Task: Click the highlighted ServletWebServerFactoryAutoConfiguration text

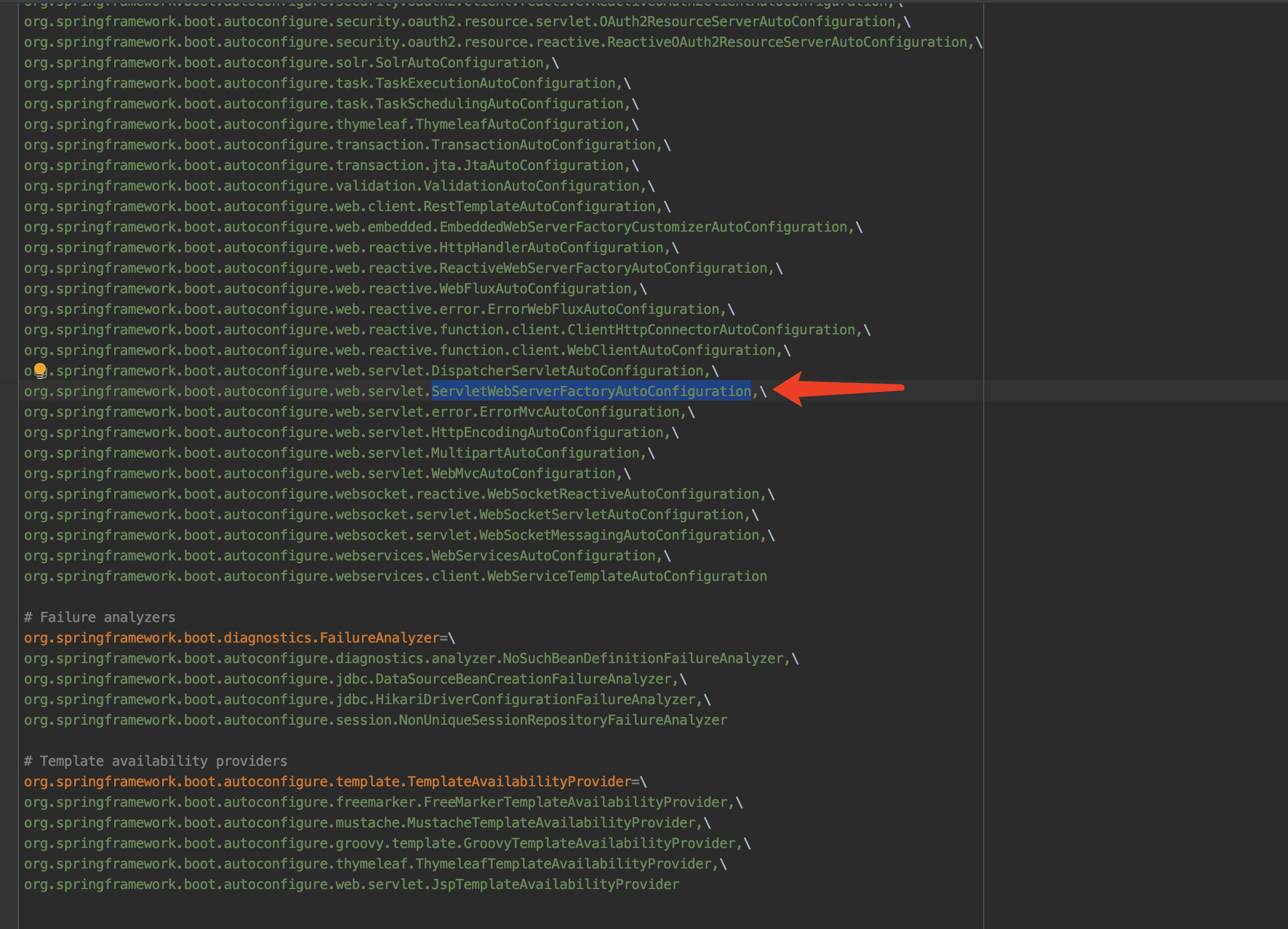Action: click(x=591, y=391)
